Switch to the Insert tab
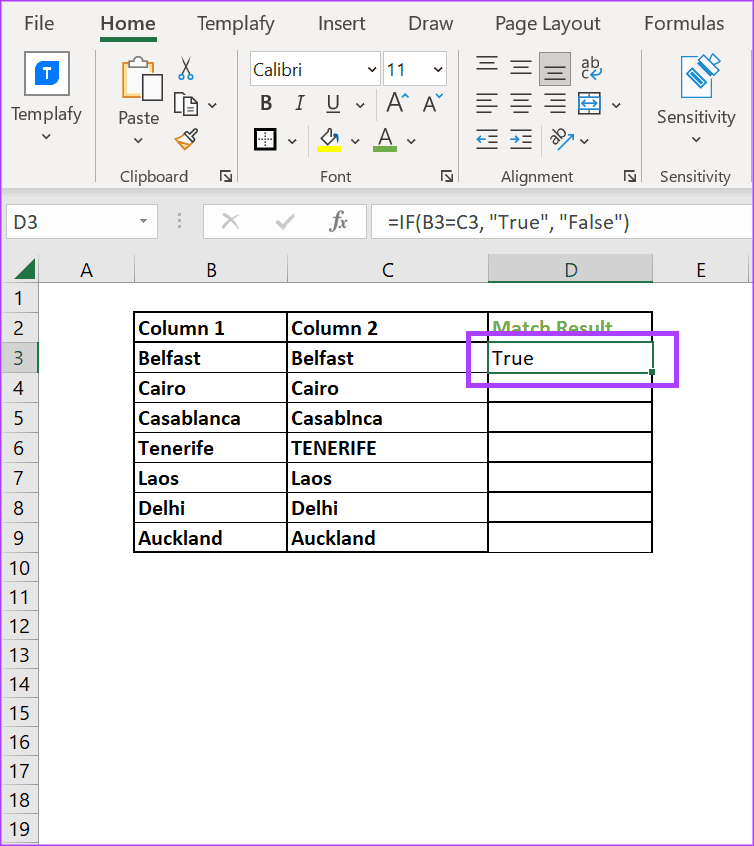 341,23
